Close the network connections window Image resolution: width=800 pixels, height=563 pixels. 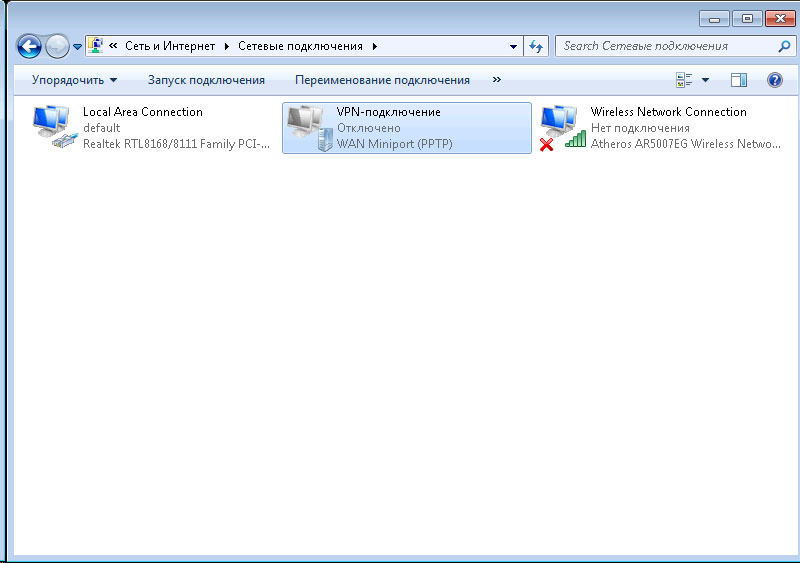tap(780, 19)
